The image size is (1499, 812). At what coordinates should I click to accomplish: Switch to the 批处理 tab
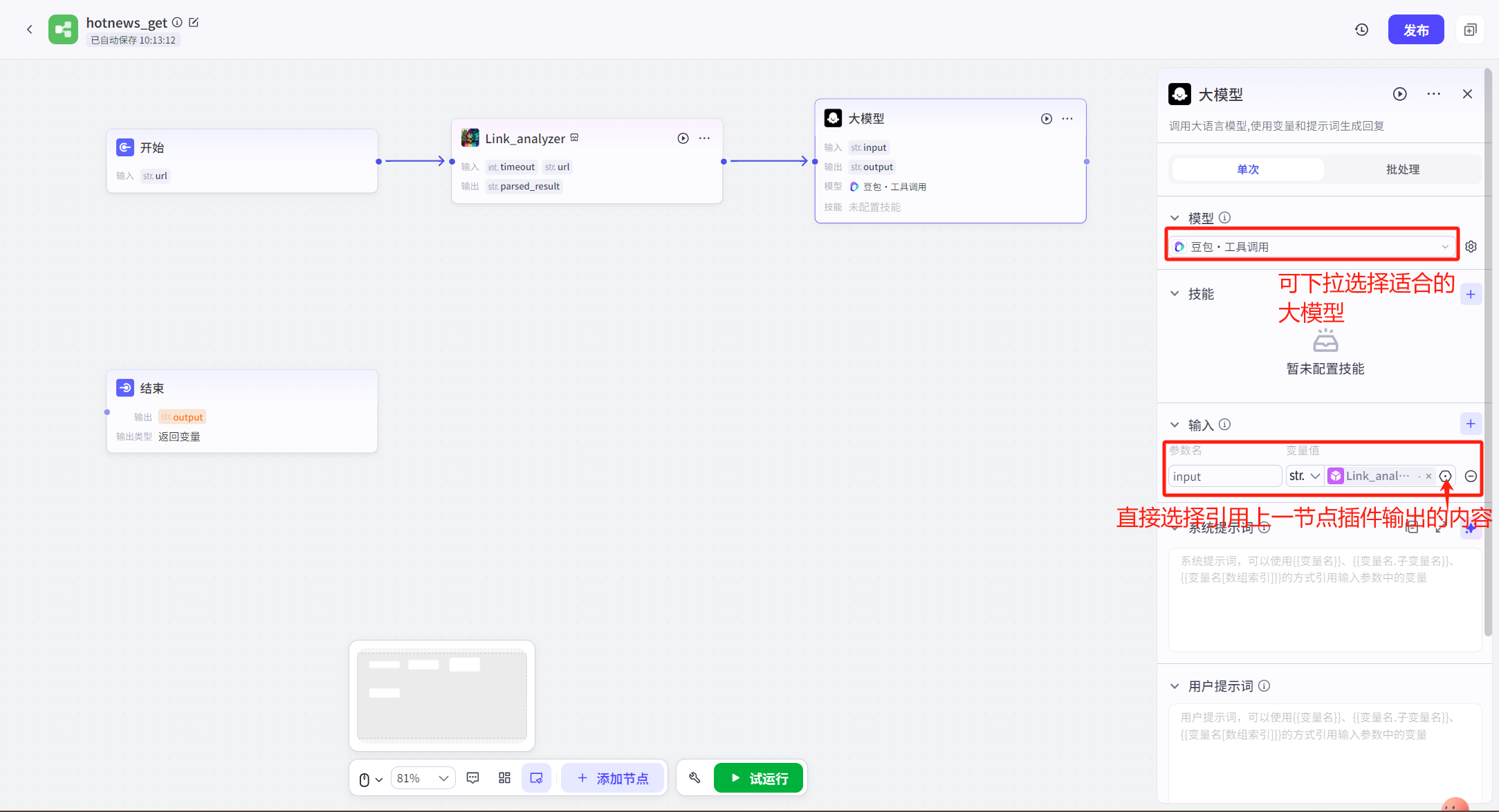pos(1402,169)
